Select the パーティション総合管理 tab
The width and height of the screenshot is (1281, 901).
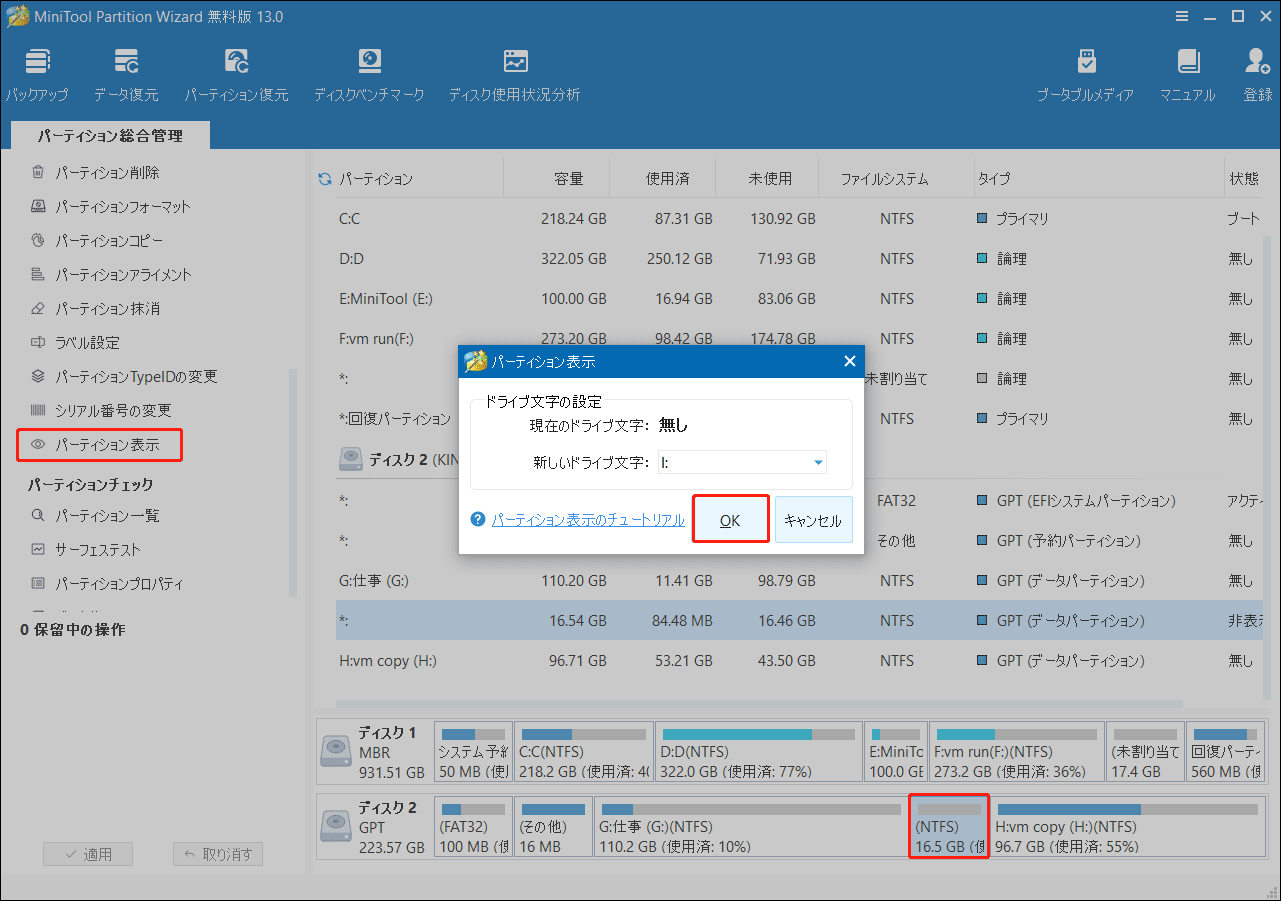click(x=110, y=134)
